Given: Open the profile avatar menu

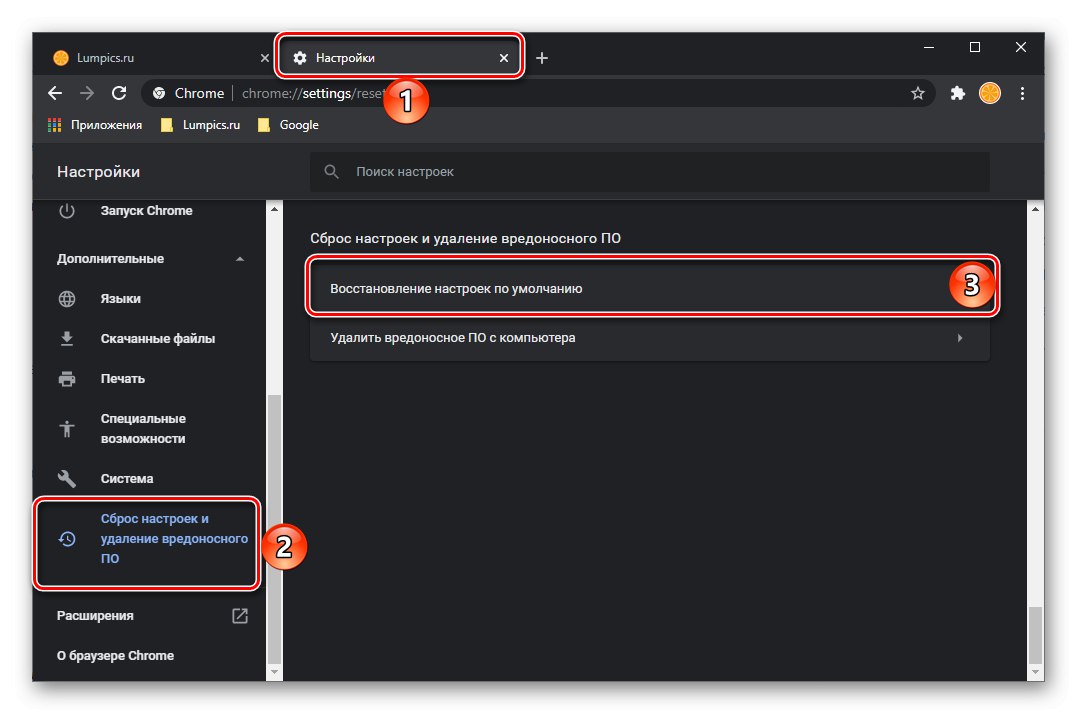Looking at the screenshot, I should 989,93.
